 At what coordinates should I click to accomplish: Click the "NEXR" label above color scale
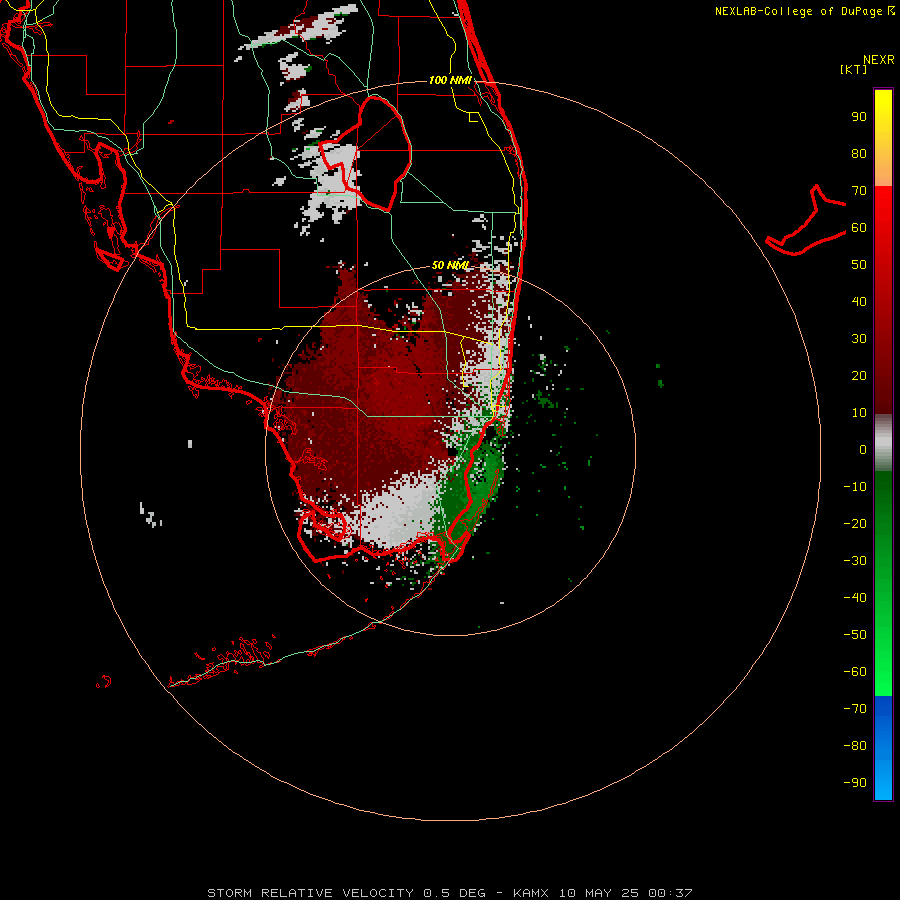879,60
